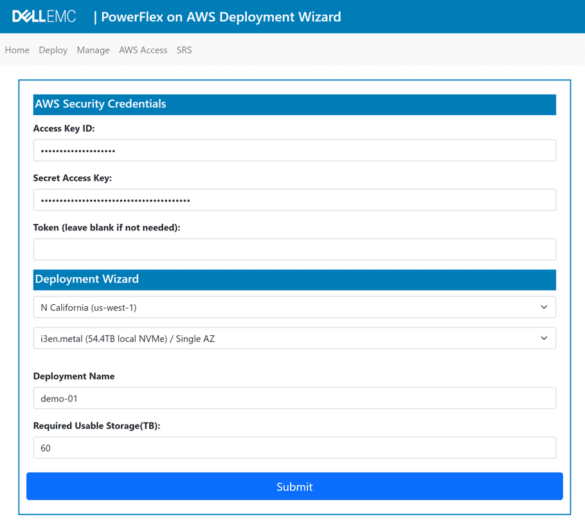This screenshot has height=530, width=585.
Task: Select the Required Usable Storage field
Action: coord(294,448)
